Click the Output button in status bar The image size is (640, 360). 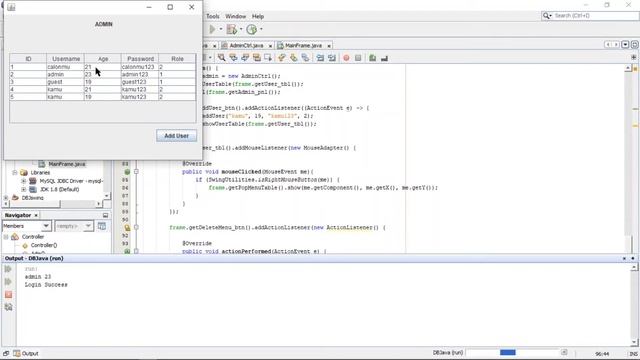[26, 353]
